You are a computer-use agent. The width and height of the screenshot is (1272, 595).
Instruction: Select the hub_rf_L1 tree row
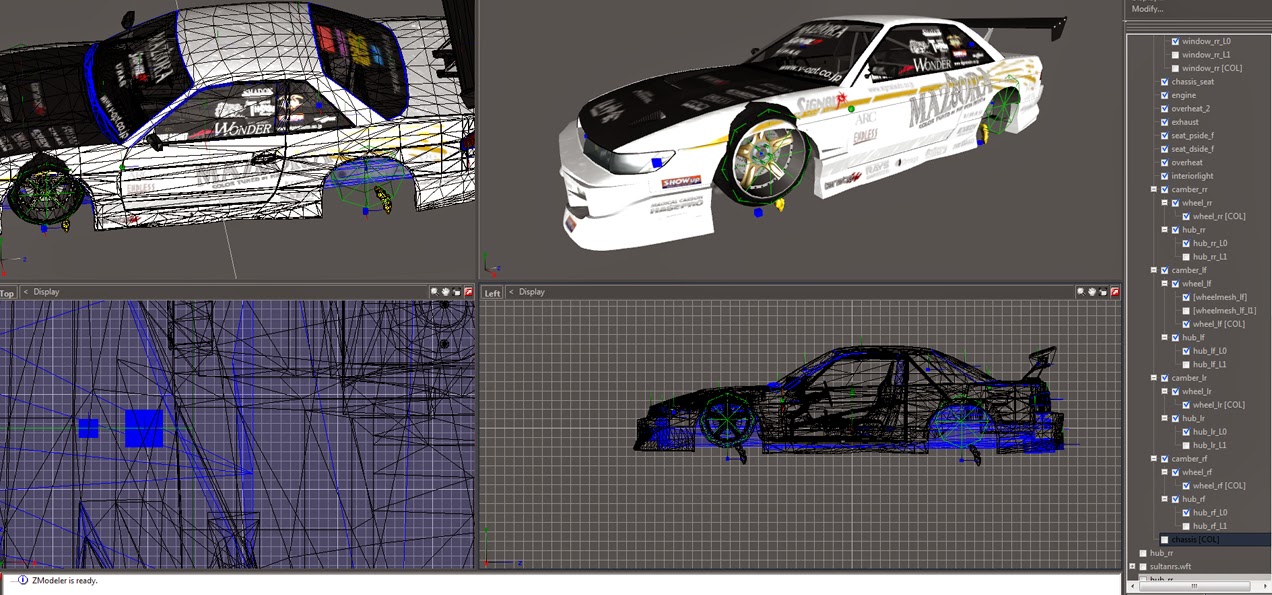click(x=1210, y=526)
